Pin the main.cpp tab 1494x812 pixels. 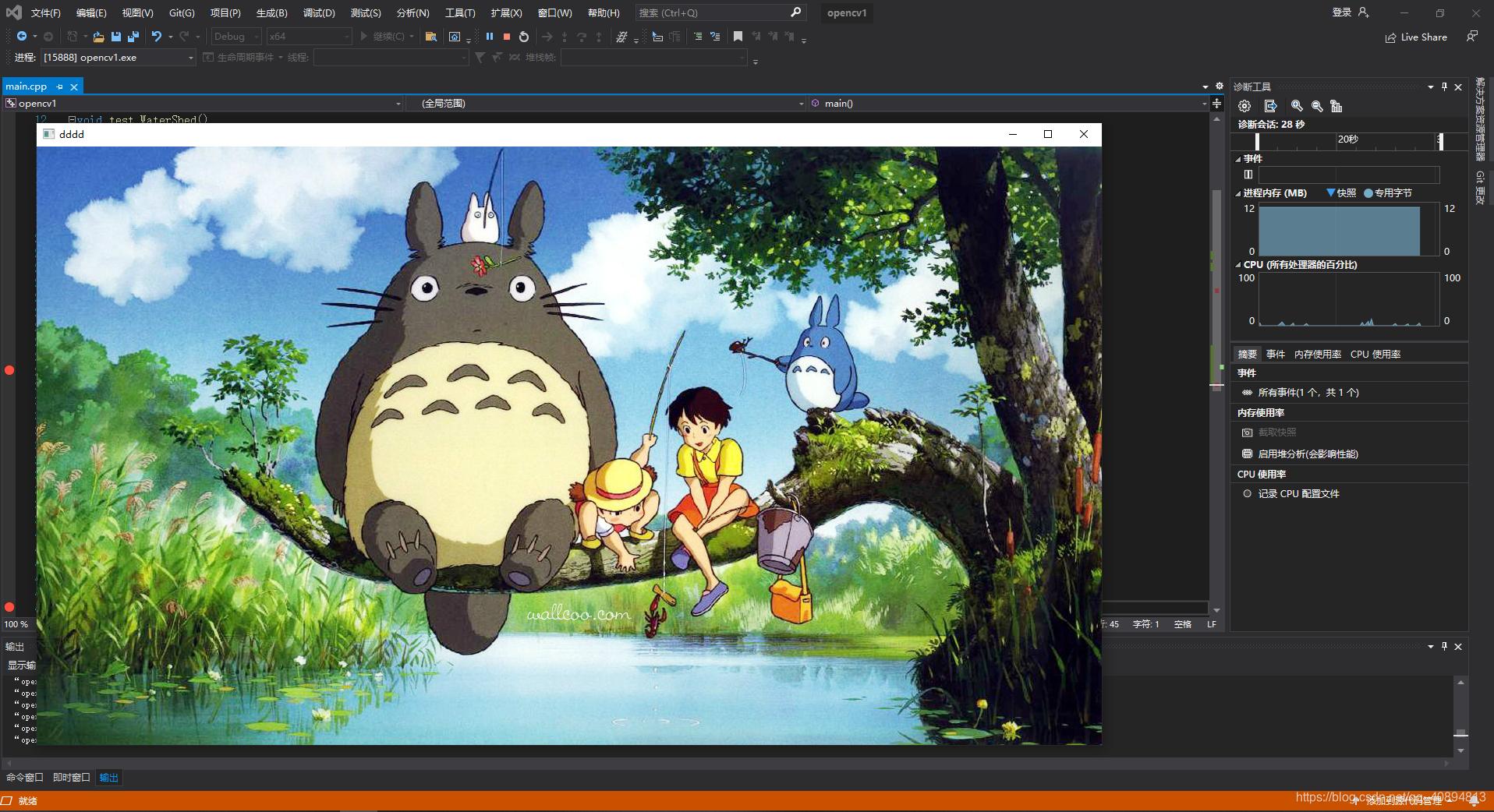[59, 86]
